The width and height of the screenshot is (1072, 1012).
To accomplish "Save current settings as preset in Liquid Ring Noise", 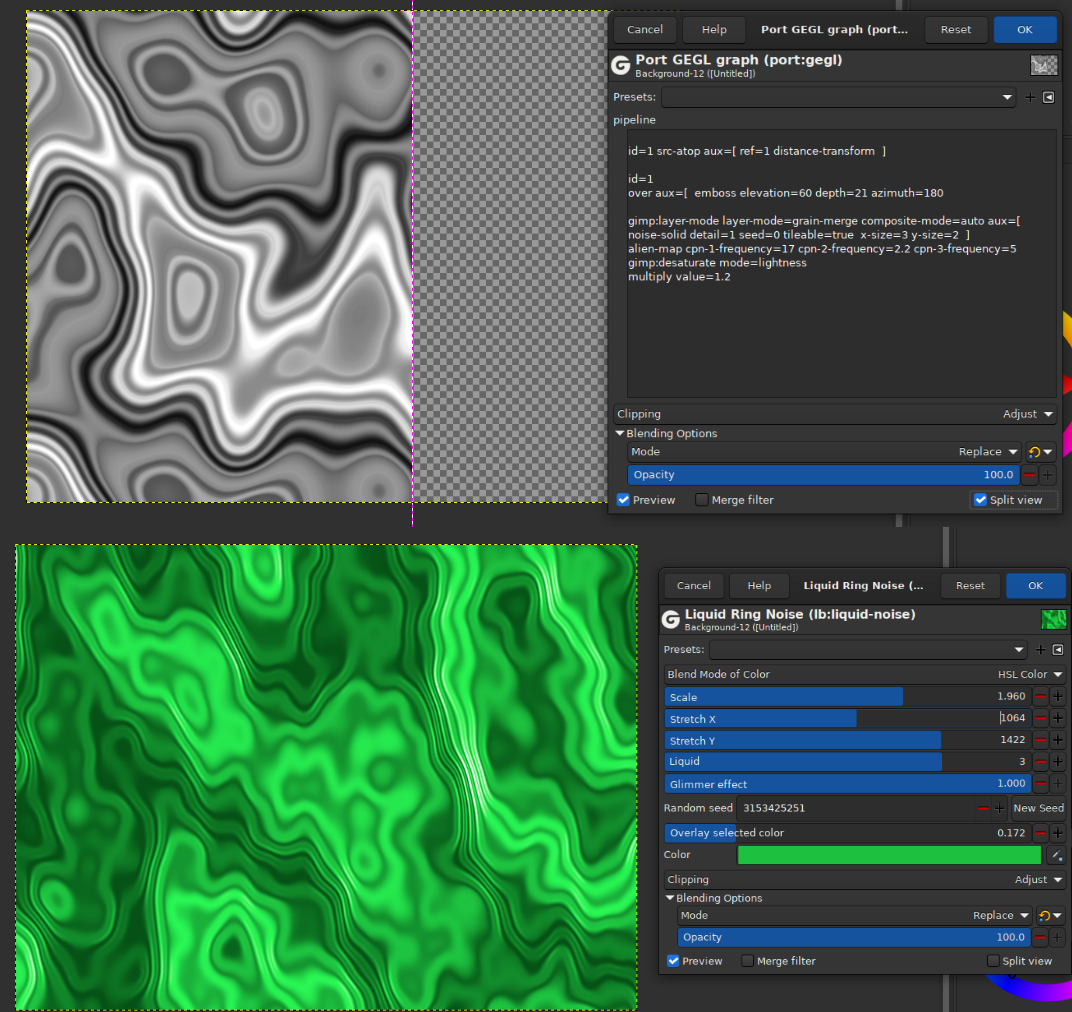I will 1041,650.
